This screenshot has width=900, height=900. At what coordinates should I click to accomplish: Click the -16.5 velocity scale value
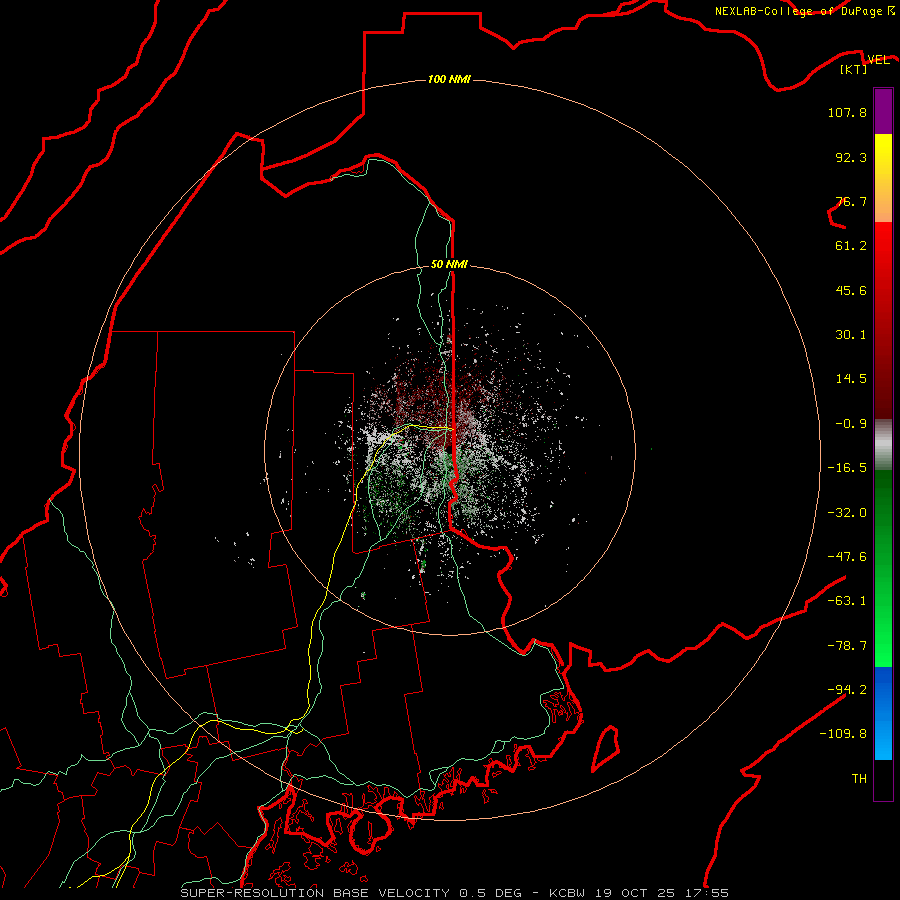pos(847,468)
